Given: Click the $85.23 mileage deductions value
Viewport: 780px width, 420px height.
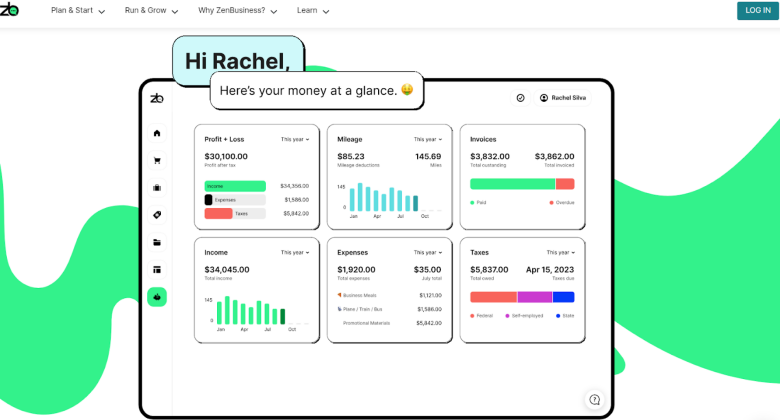Looking at the screenshot, I should coord(351,156).
